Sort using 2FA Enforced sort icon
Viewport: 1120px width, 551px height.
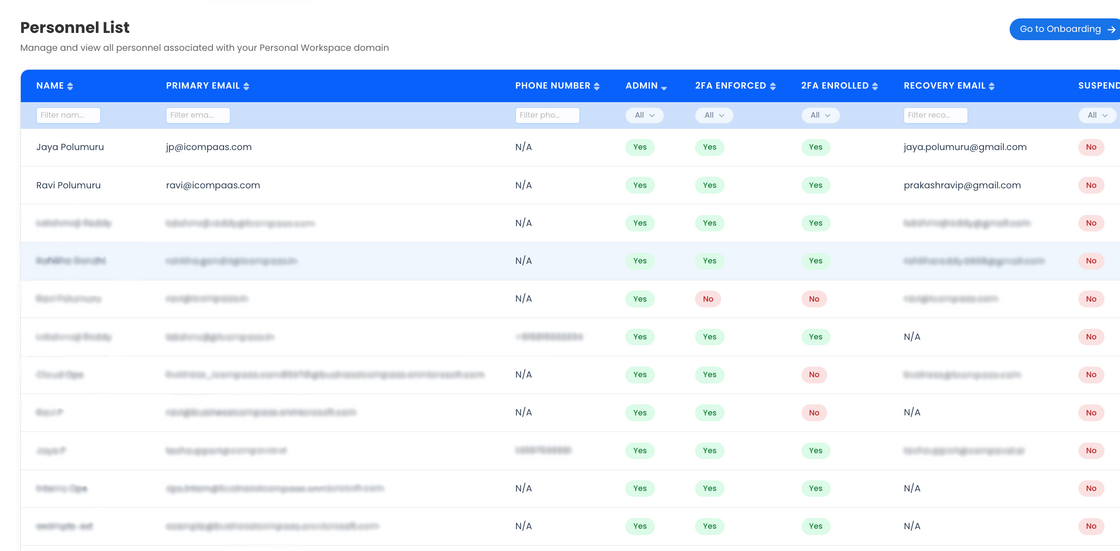[773, 87]
